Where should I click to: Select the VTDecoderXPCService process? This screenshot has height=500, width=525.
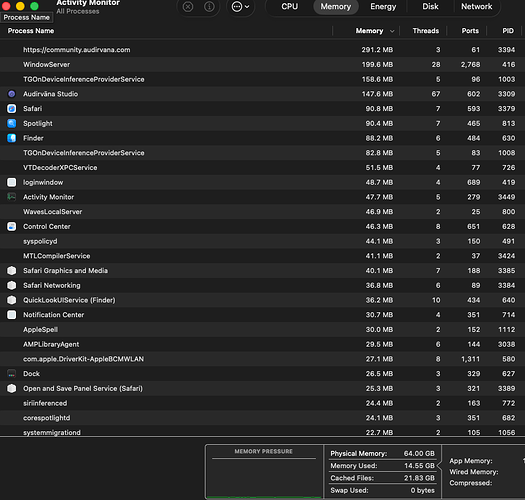point(262,167)
